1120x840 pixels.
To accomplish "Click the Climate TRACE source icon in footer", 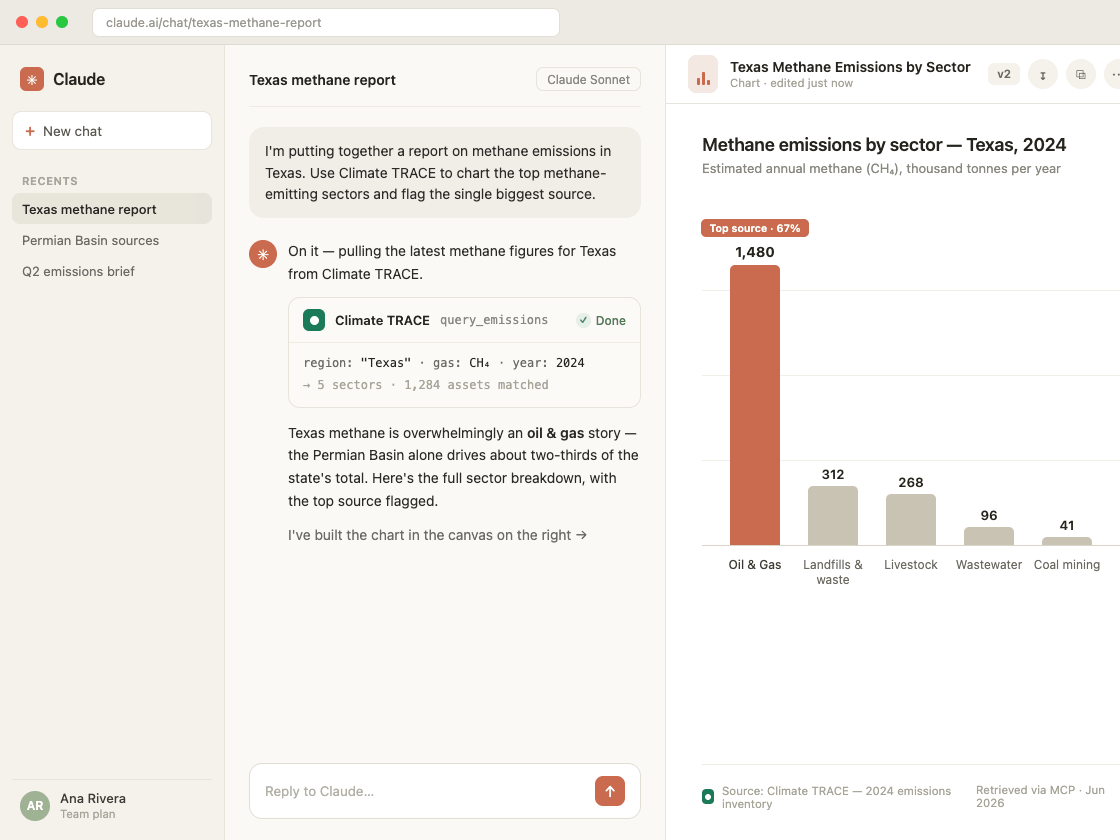I will (708, 796).
